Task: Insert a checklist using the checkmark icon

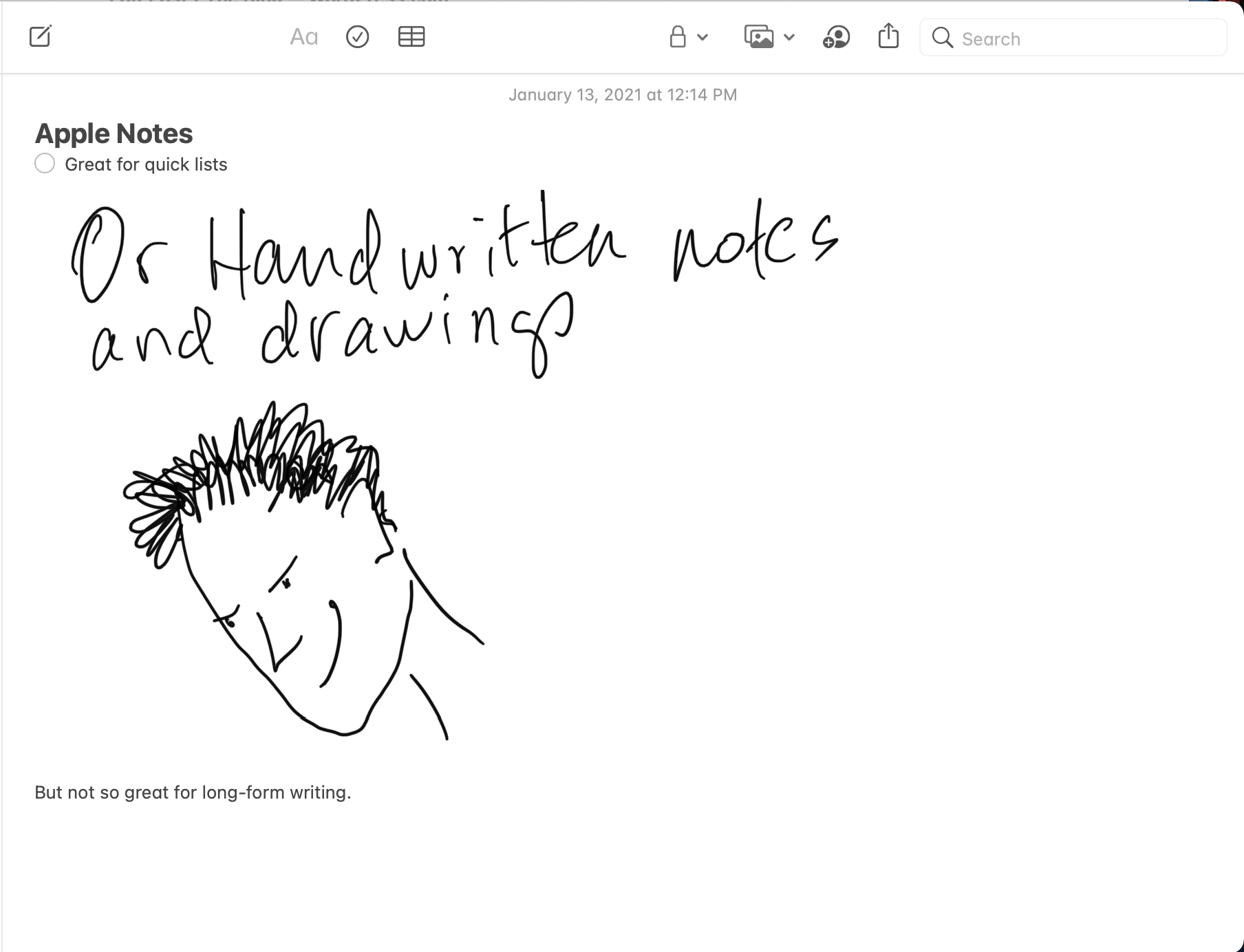Action: click(357, 37)
